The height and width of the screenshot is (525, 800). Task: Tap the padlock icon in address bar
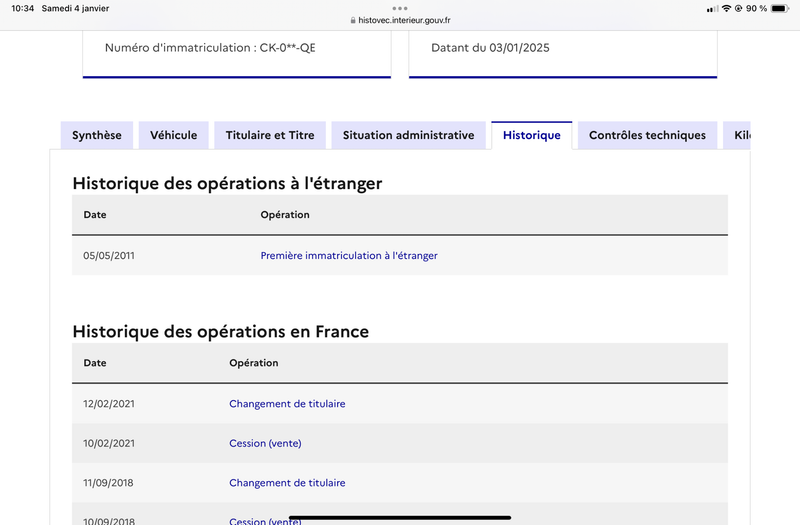353,20
